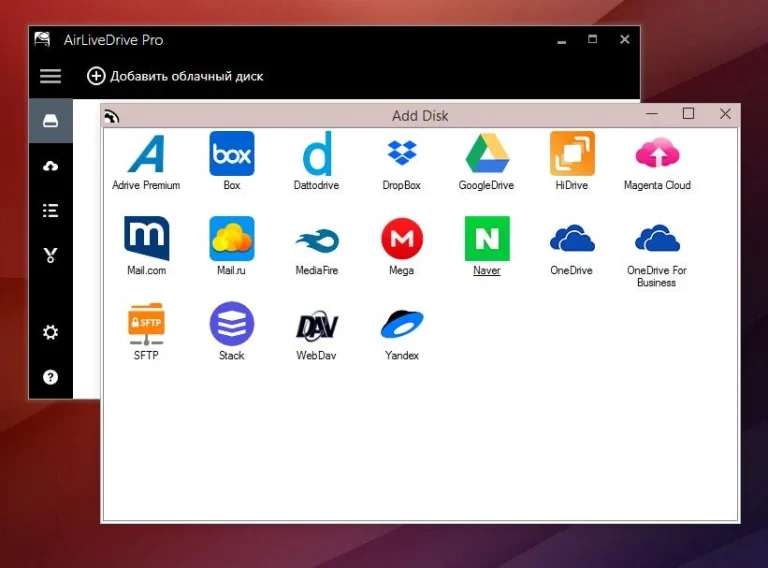Add a WebDav disk
This screenshot has width=768, height=568.
click(x=317, y=324)
